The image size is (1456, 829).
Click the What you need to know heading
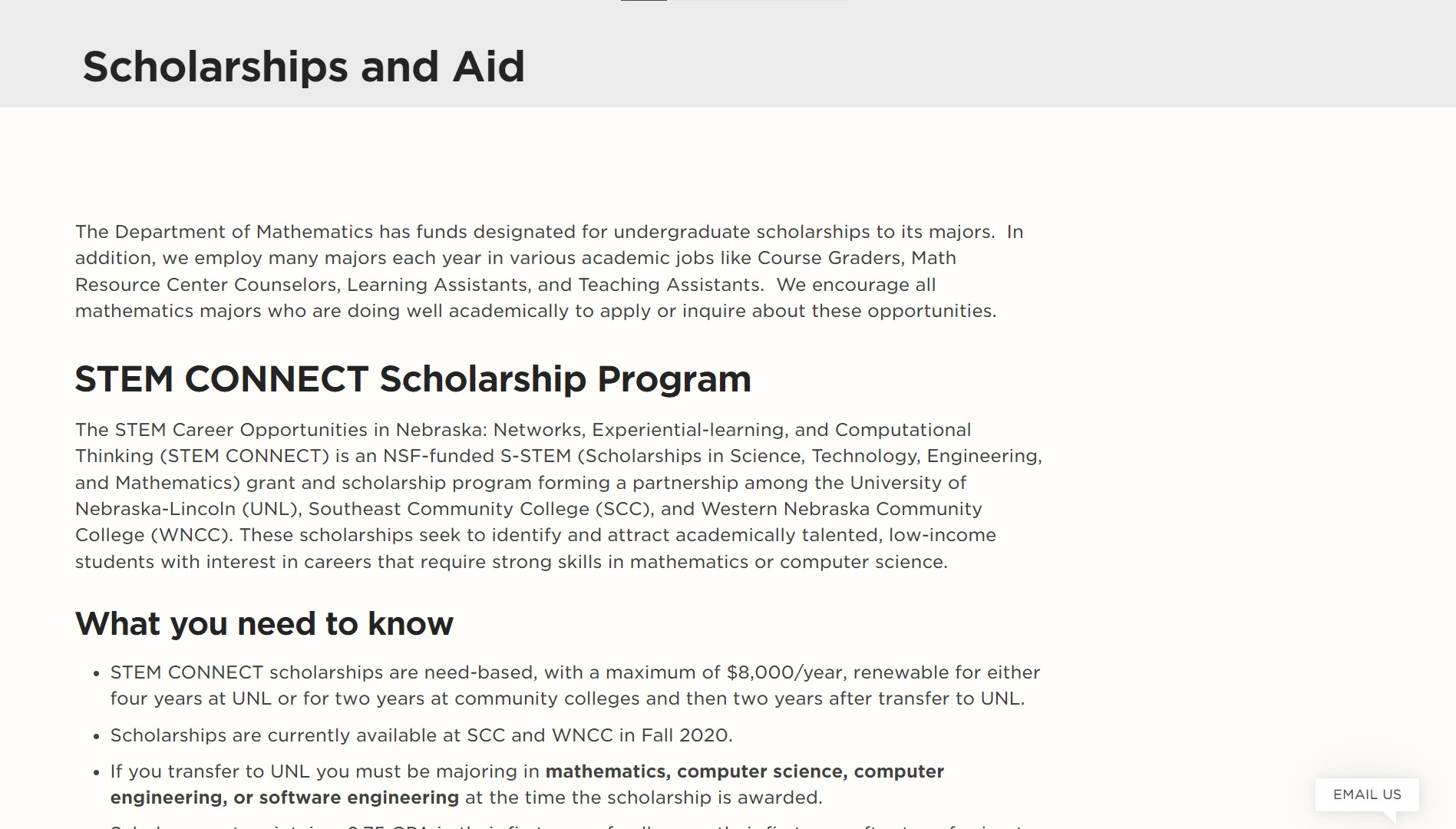click(264, 623)
